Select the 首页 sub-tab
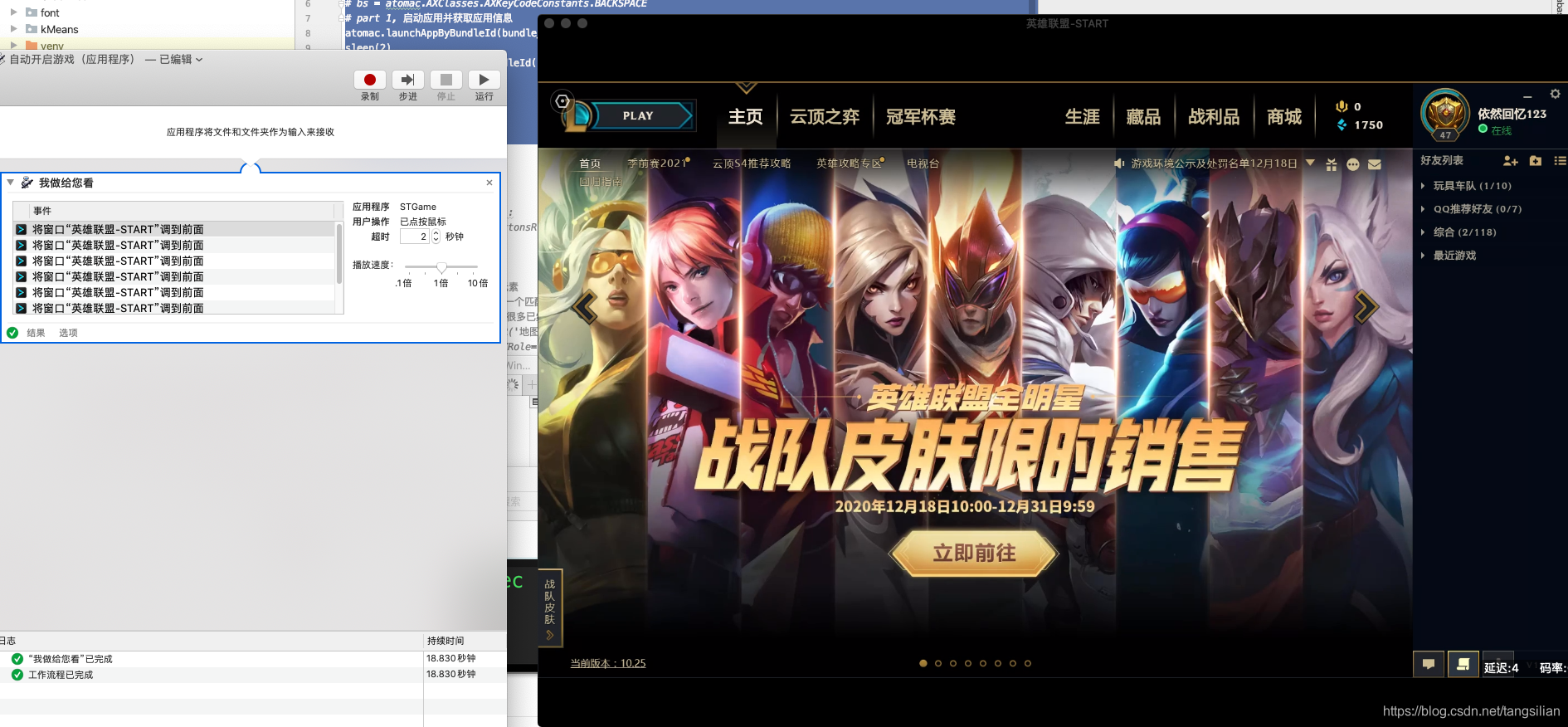Viewport: 1568px width, 727px height. click(590, 163)
